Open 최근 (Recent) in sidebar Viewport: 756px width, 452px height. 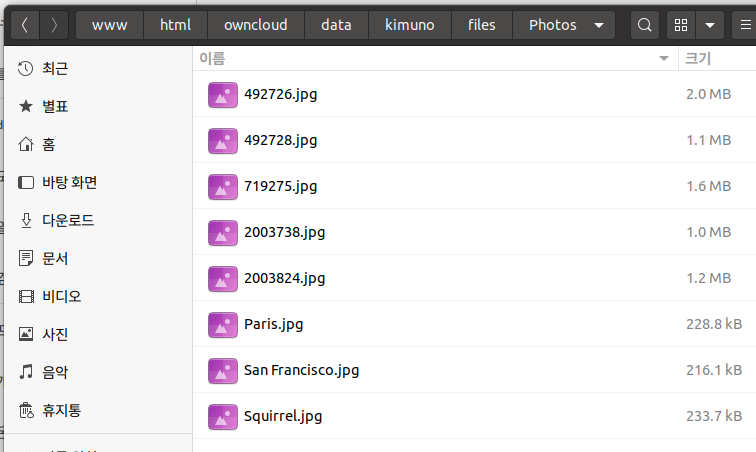tap(98, 68)
